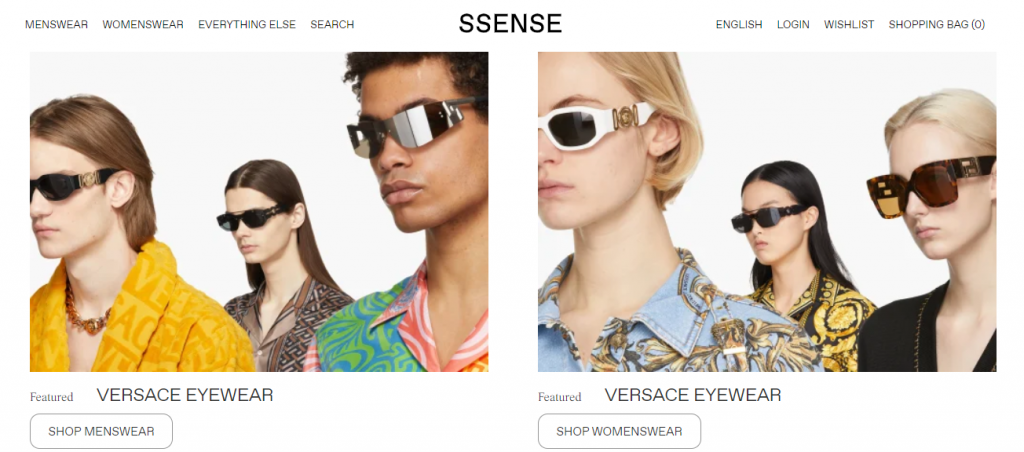Click the tortoiseshell square sunglasses on right model
The image size is (1024, 452).
(x=929, y=184)
